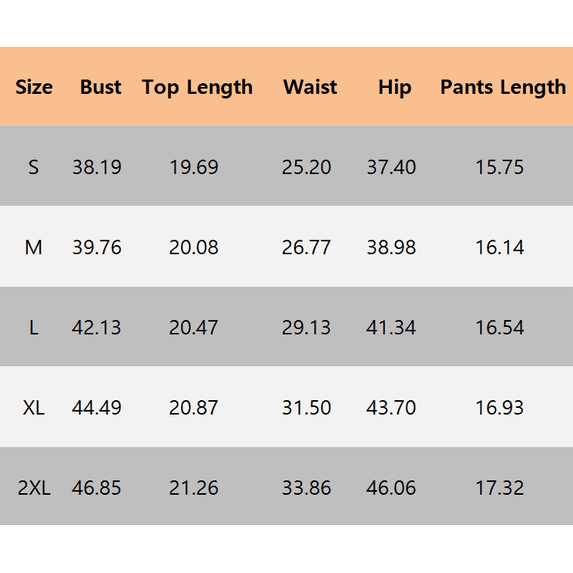Select bust value 46.85
The width and height of the screenshot is (573, 573).
[x=96, y=488]
